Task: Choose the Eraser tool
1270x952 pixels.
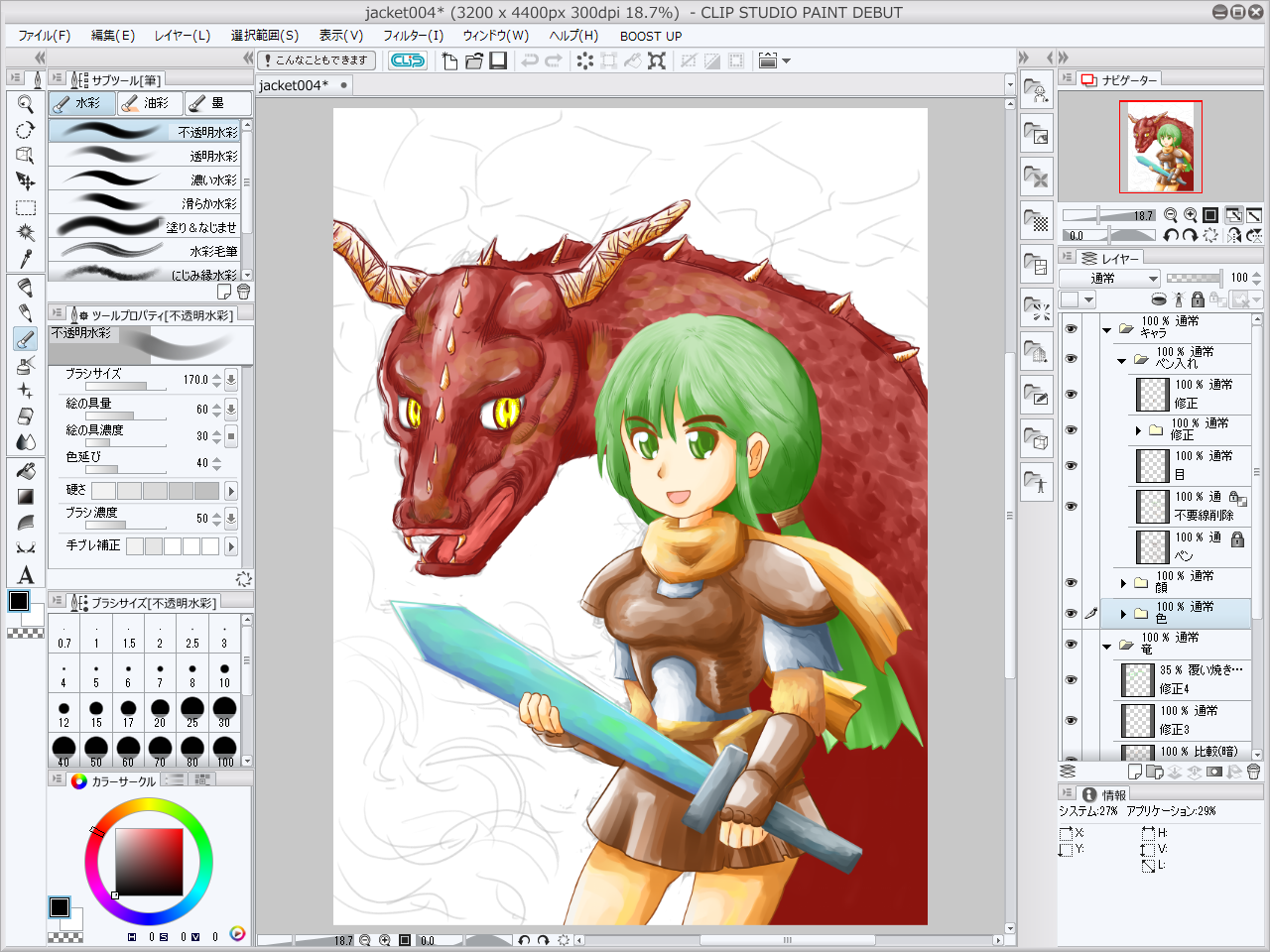Action: 26,416
